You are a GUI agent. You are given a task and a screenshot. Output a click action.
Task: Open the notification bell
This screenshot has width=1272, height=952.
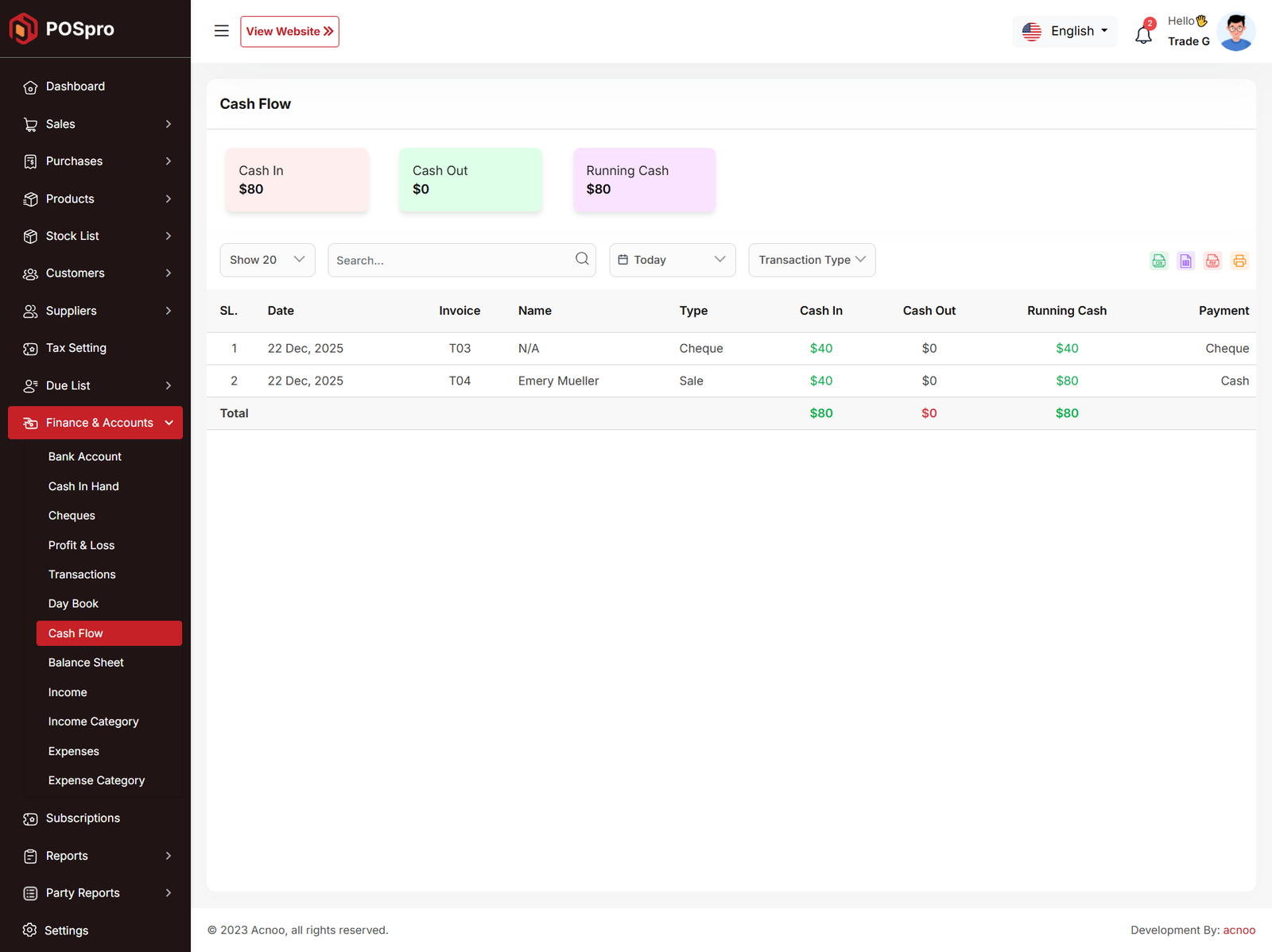[1143, 34]
